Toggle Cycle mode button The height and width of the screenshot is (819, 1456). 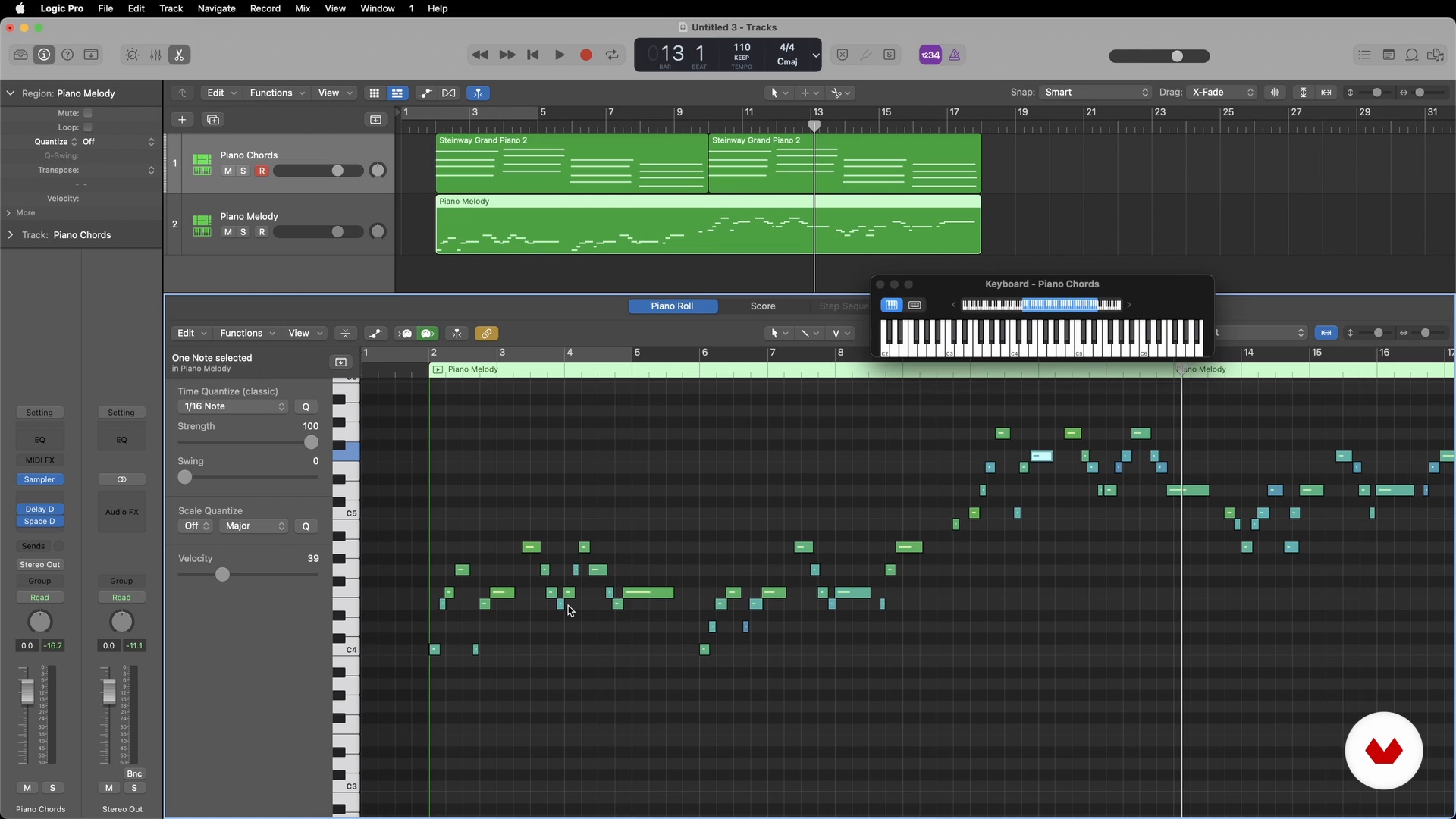point(612,55)
